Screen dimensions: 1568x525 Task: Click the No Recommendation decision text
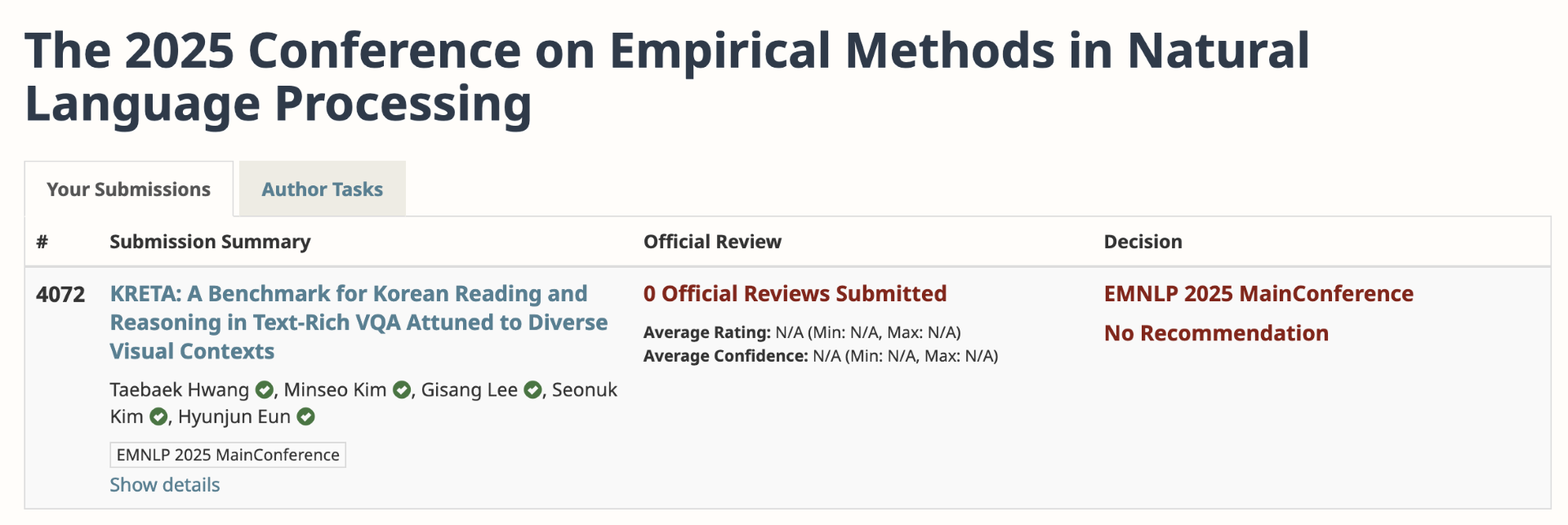click(x=1215, y=333)
